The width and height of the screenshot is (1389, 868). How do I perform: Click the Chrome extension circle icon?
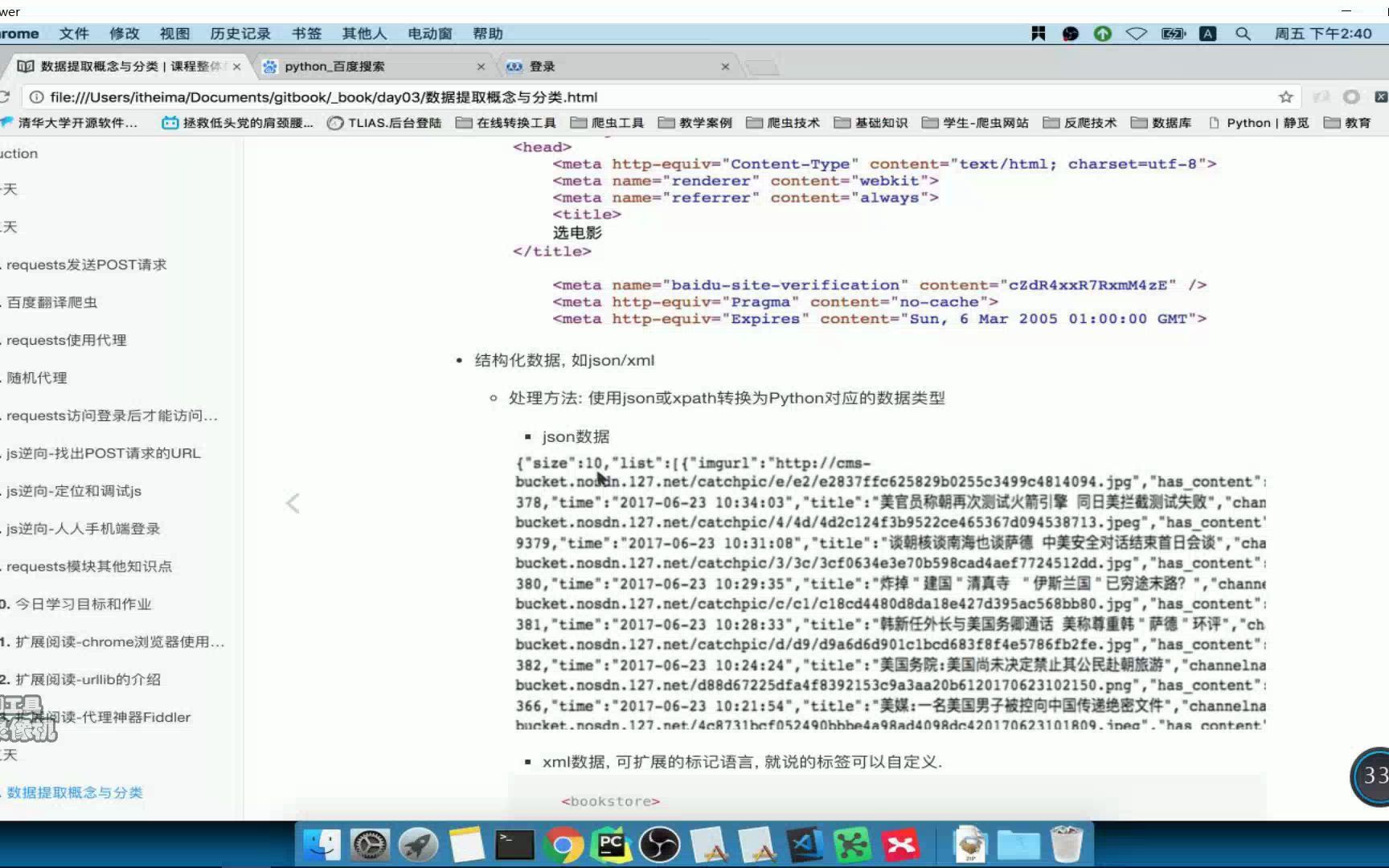tap(1351, 97)
